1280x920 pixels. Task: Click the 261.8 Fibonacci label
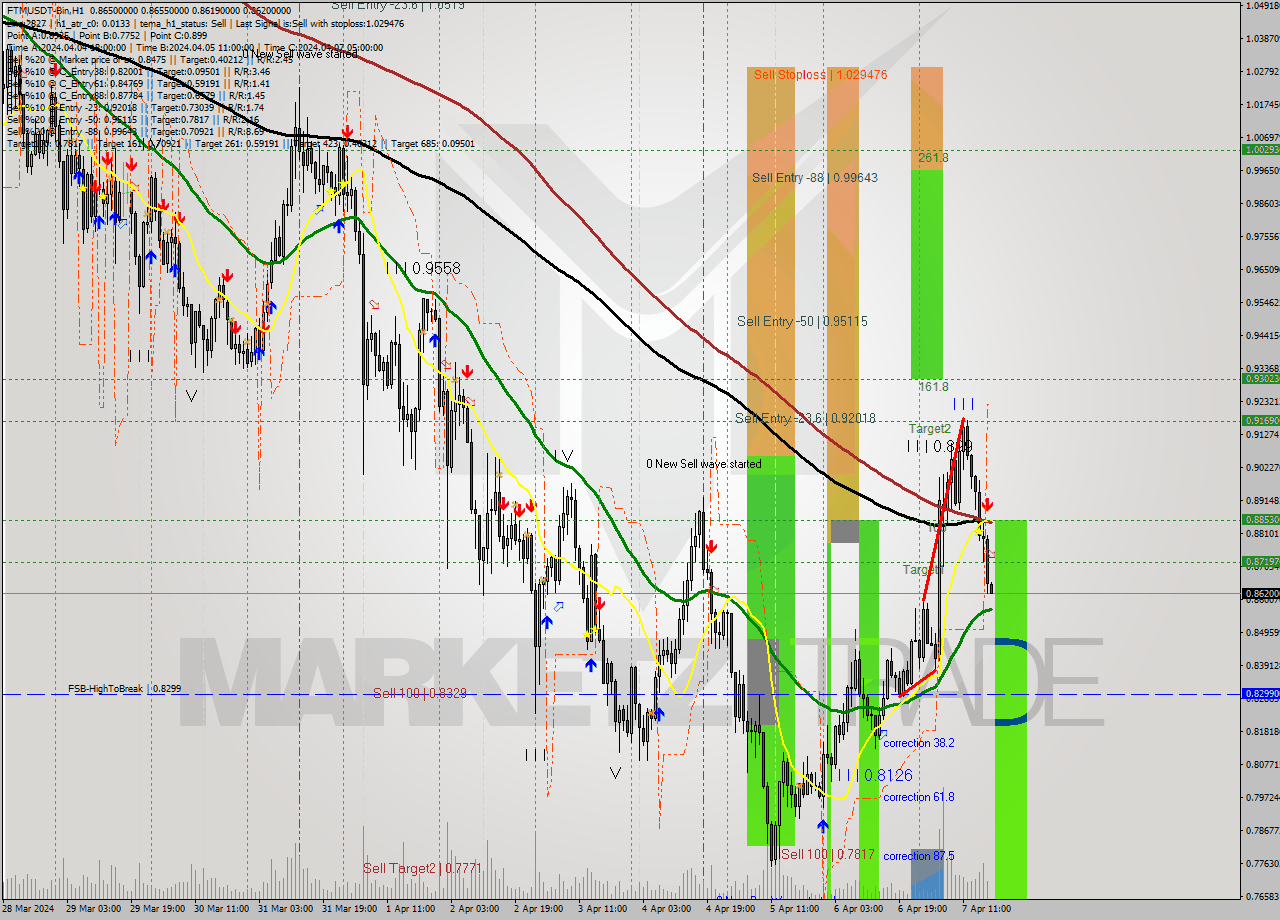tap(933, 158)
